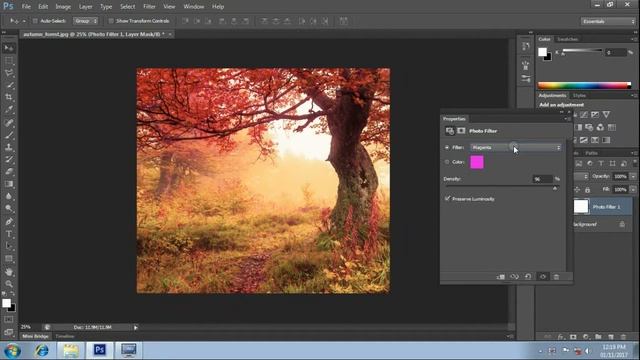This screenshot has height=360, width=640.
Task: Toggle layer visibility eye in Properties panel footer
Action: pos(543,277)
